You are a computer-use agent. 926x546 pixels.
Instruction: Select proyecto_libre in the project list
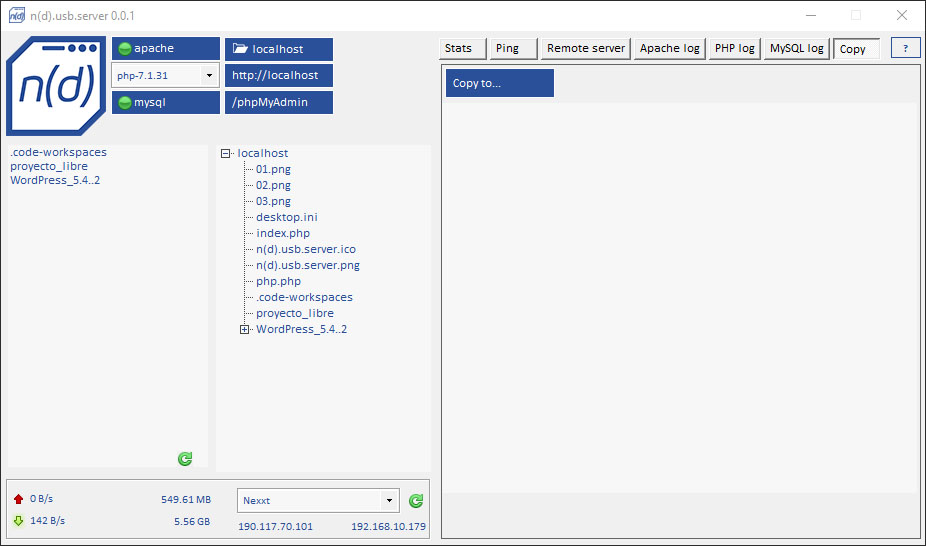pos(49,166)
